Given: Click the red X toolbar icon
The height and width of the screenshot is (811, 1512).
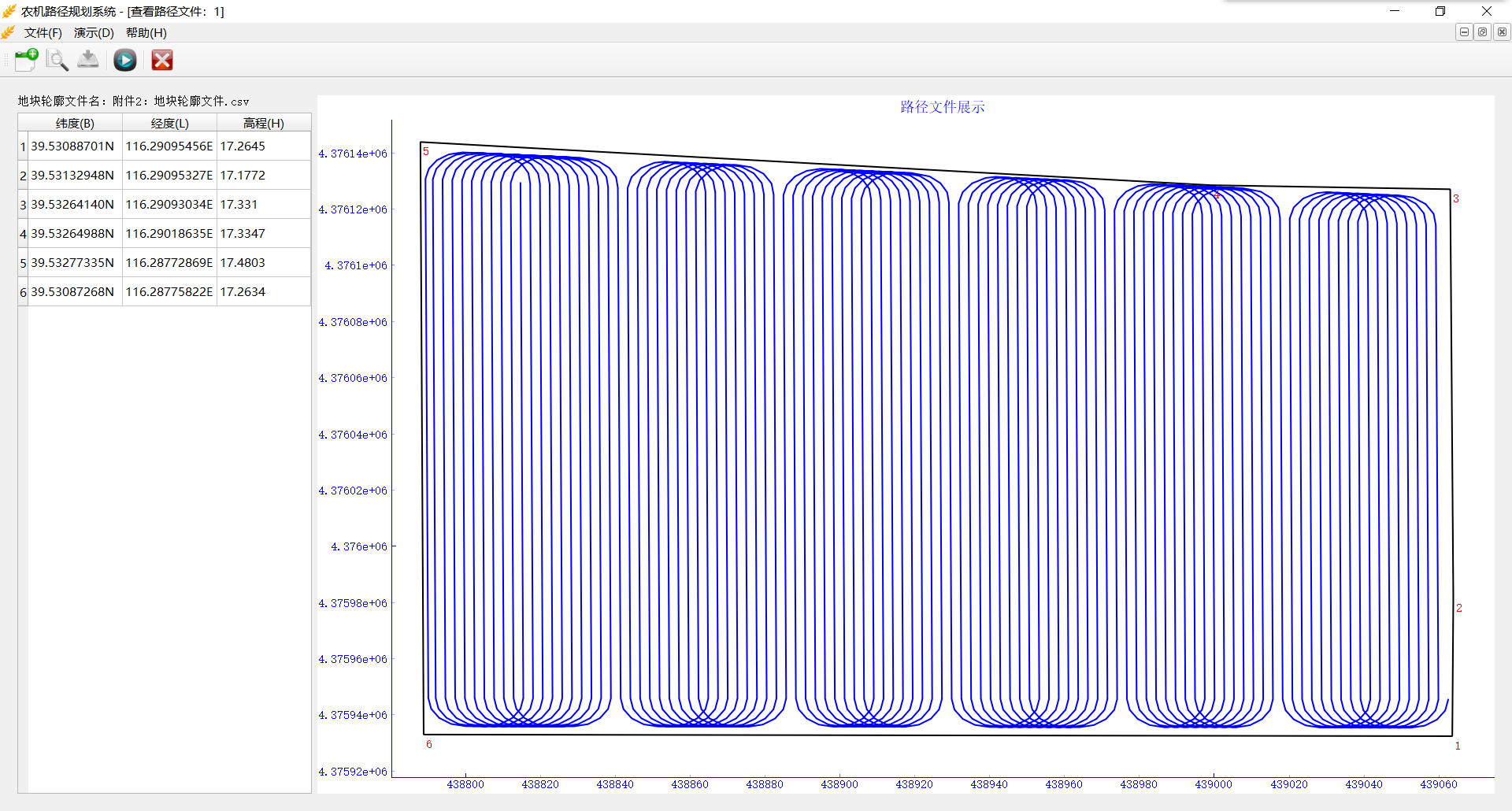Looking at the screenshot, I should click(x=162, y=60).
